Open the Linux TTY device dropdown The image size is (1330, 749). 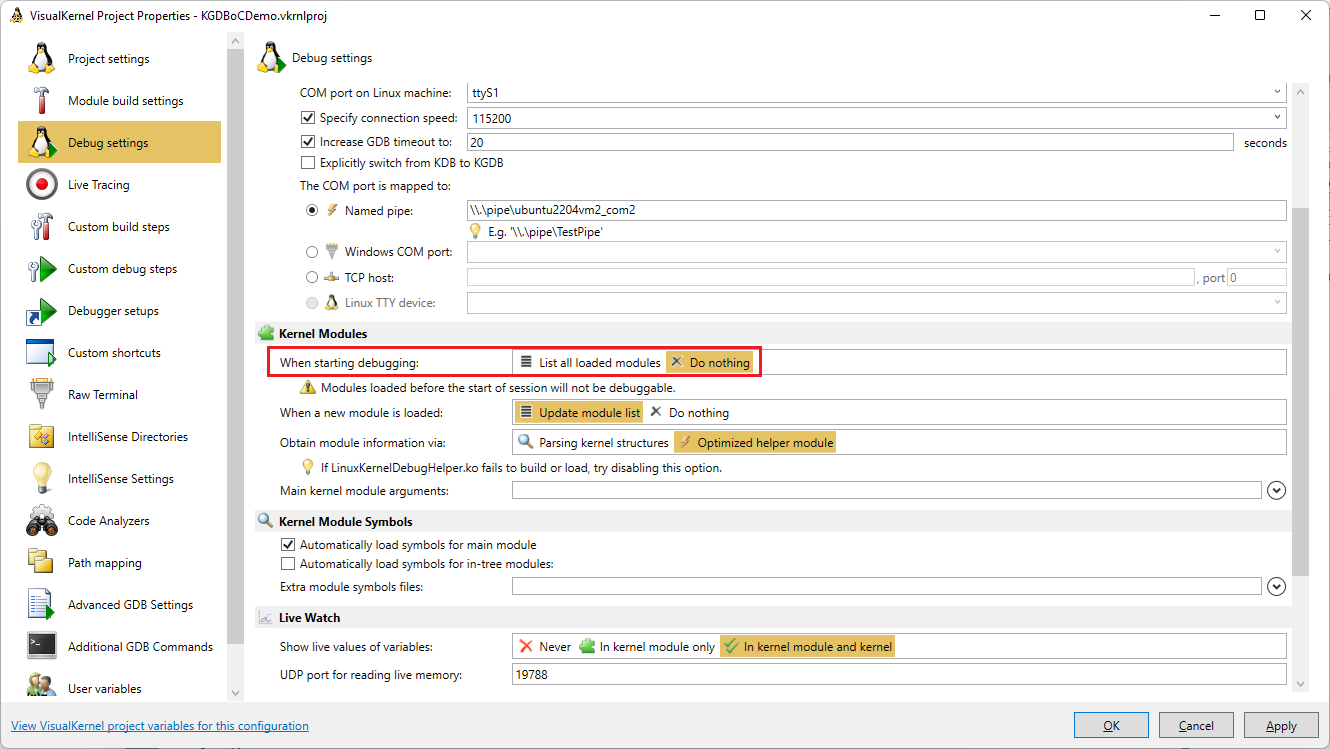(x=1277, y=302)
